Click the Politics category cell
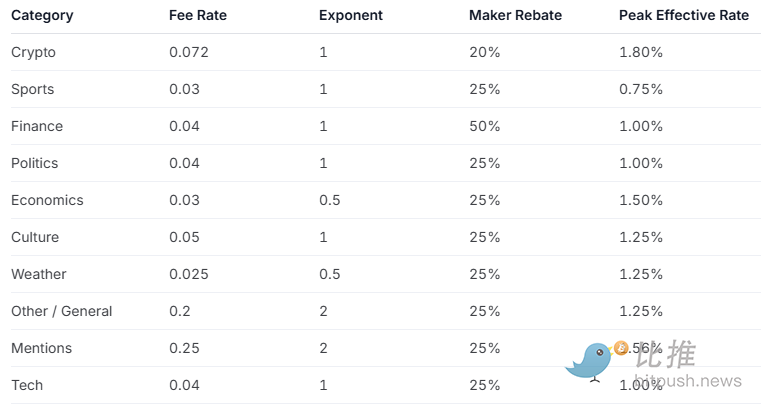This screenshot has height=408, width=762. point(35,163)
